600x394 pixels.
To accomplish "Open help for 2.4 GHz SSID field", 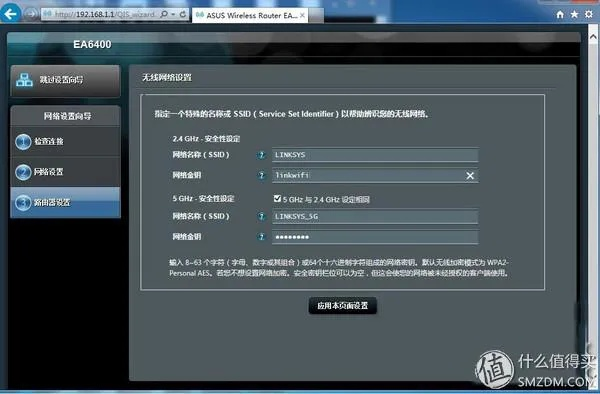I will point(261,155).
